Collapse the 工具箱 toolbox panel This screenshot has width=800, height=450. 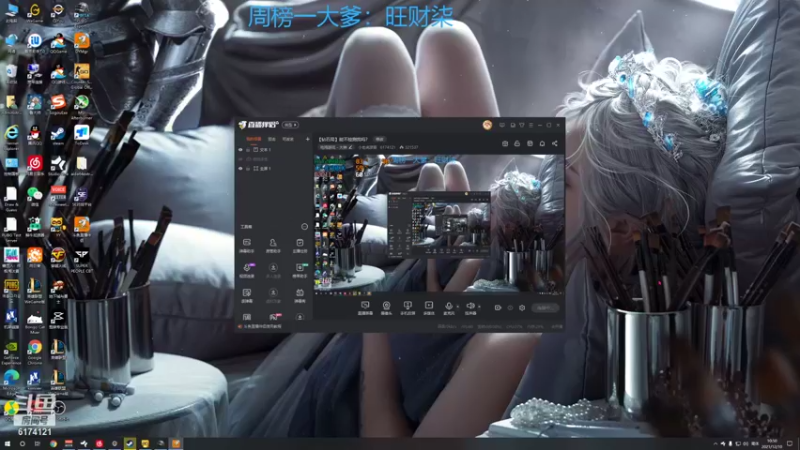coord(305,227)
